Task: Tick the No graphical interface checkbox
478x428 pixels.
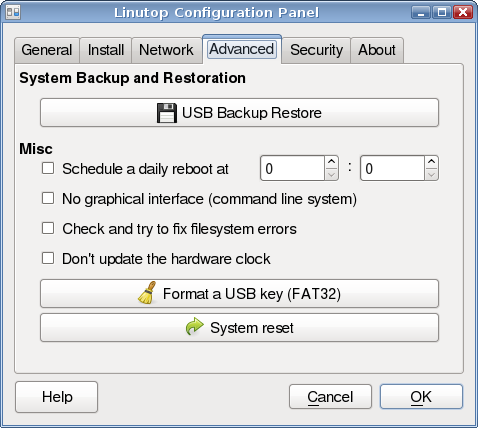Action: pos(48,198)
